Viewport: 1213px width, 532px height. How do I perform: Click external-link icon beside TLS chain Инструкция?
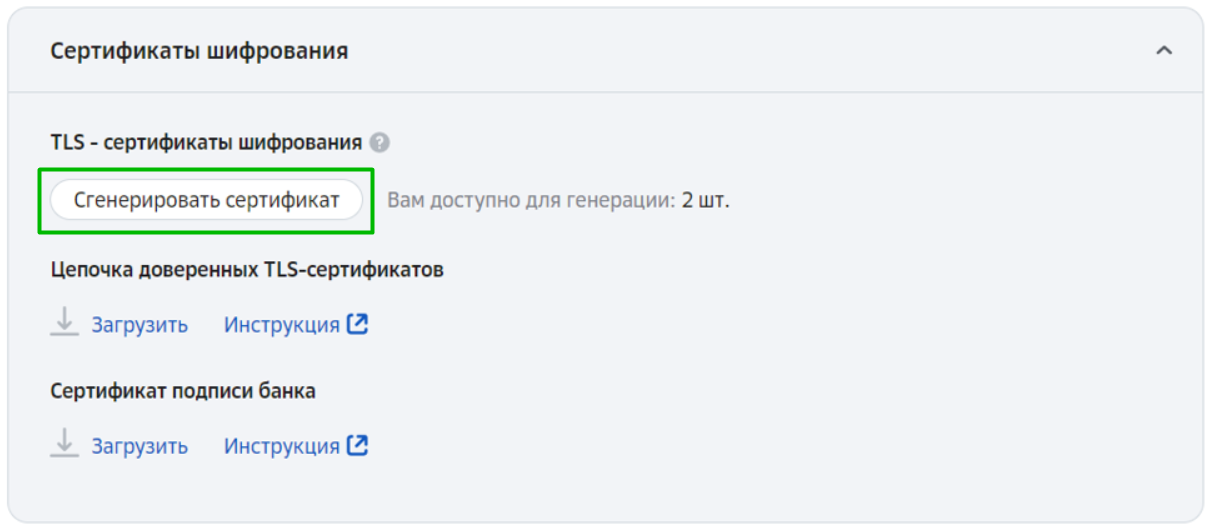tap(357, 324)
